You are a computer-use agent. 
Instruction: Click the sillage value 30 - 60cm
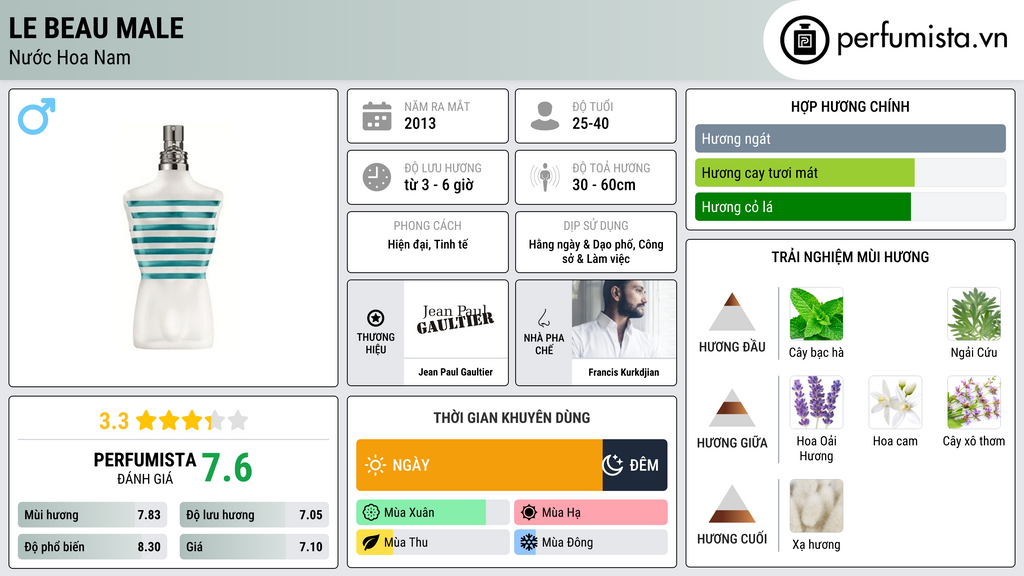tap(603, 185)
